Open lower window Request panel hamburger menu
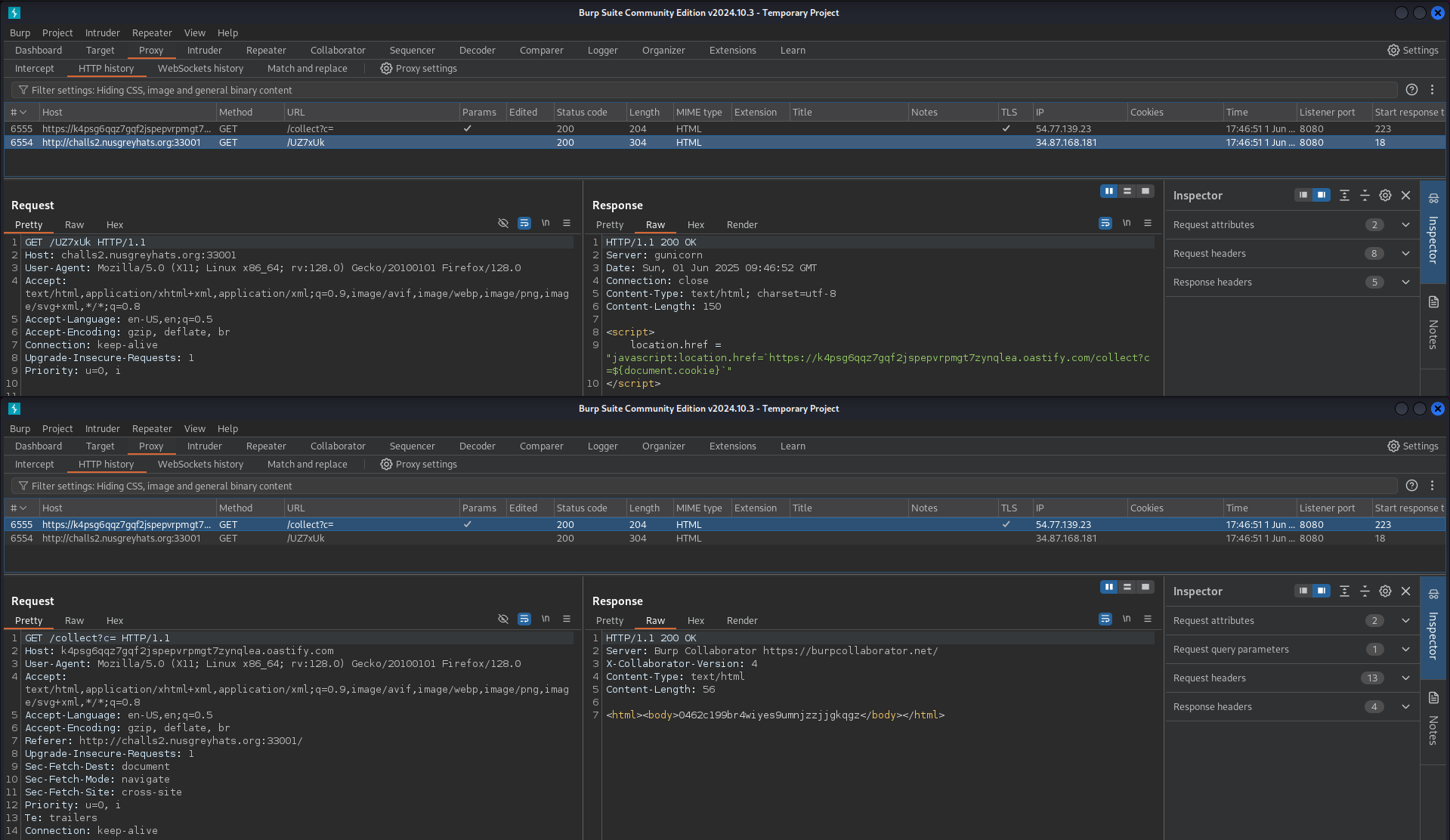 click(x=567, y=619)
